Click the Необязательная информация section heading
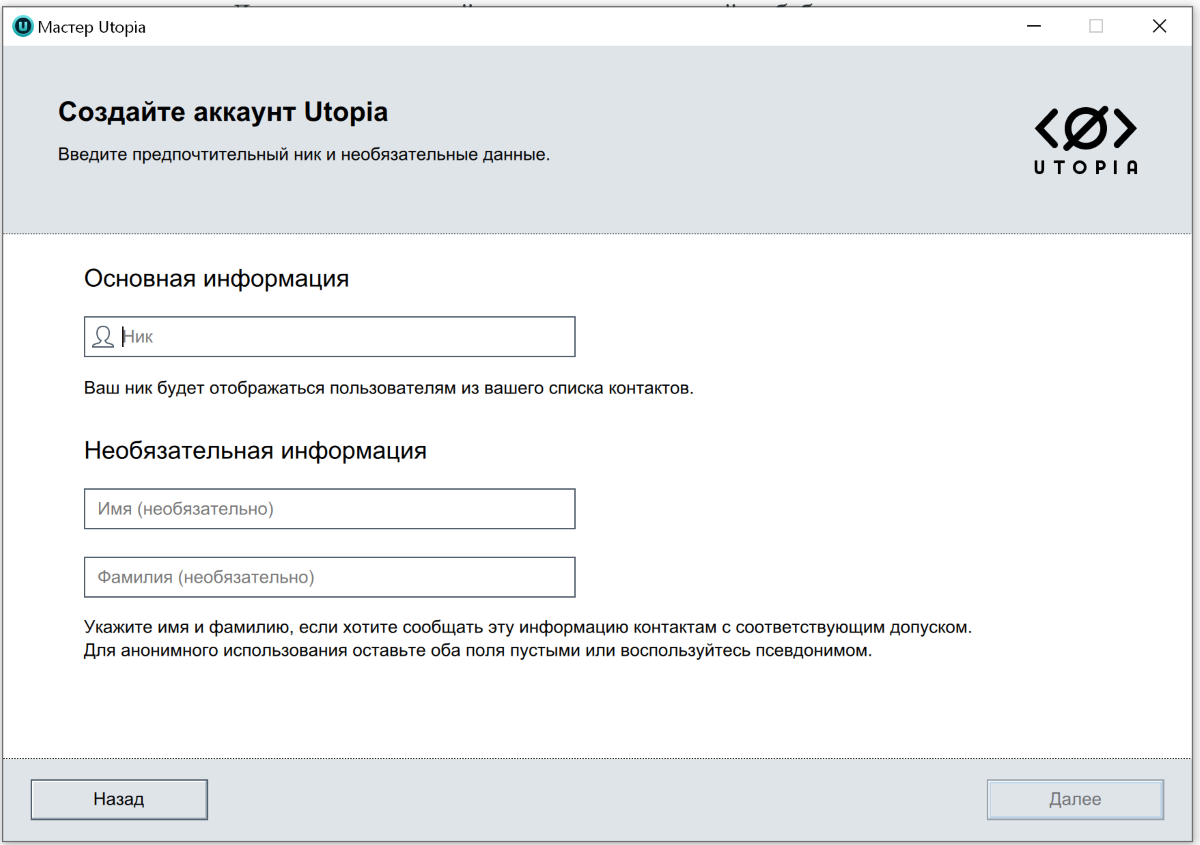 point(256,451)
